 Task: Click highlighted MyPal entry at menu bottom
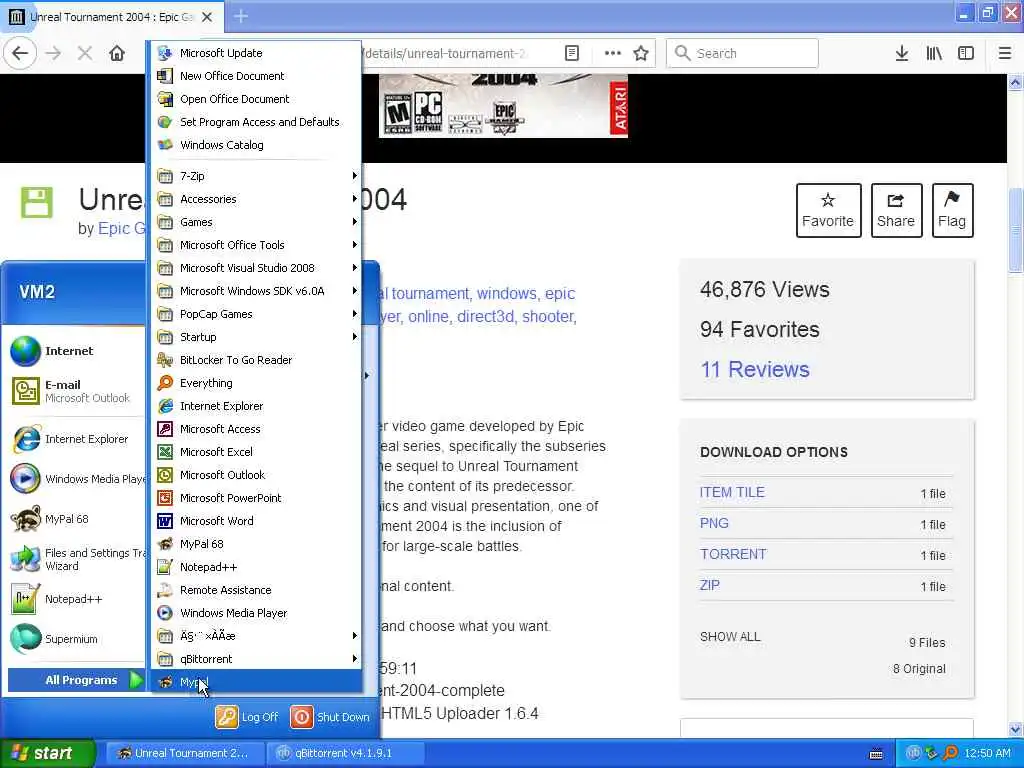(x=256, y=681)
